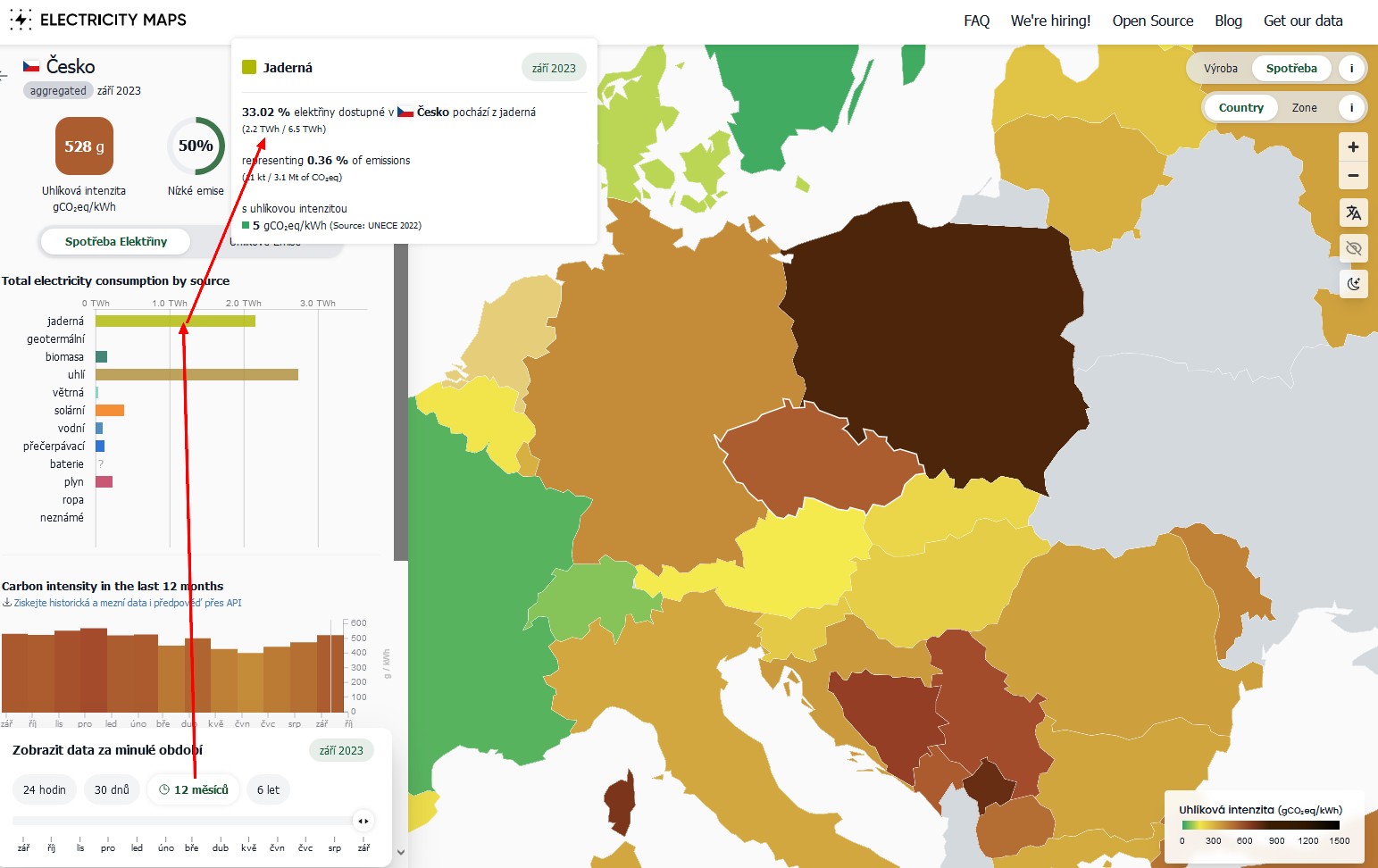Click the question mark icon in baterie row
The image size is (1378, 868).
pyautogui.click(x=101, y=464)
